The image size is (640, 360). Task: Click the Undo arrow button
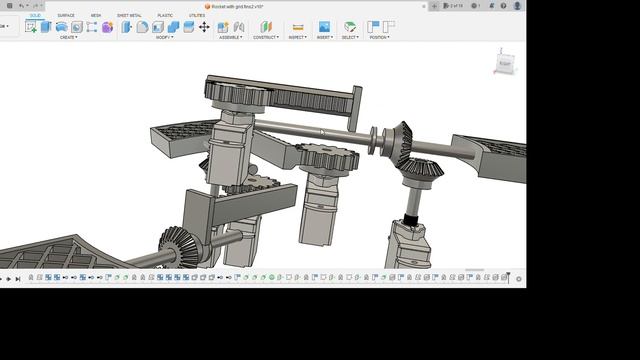[x=22, y=6]
